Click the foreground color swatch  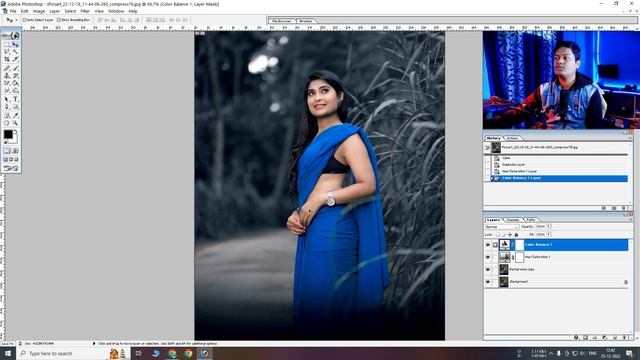pyautogui.click(x=8, y=134)
